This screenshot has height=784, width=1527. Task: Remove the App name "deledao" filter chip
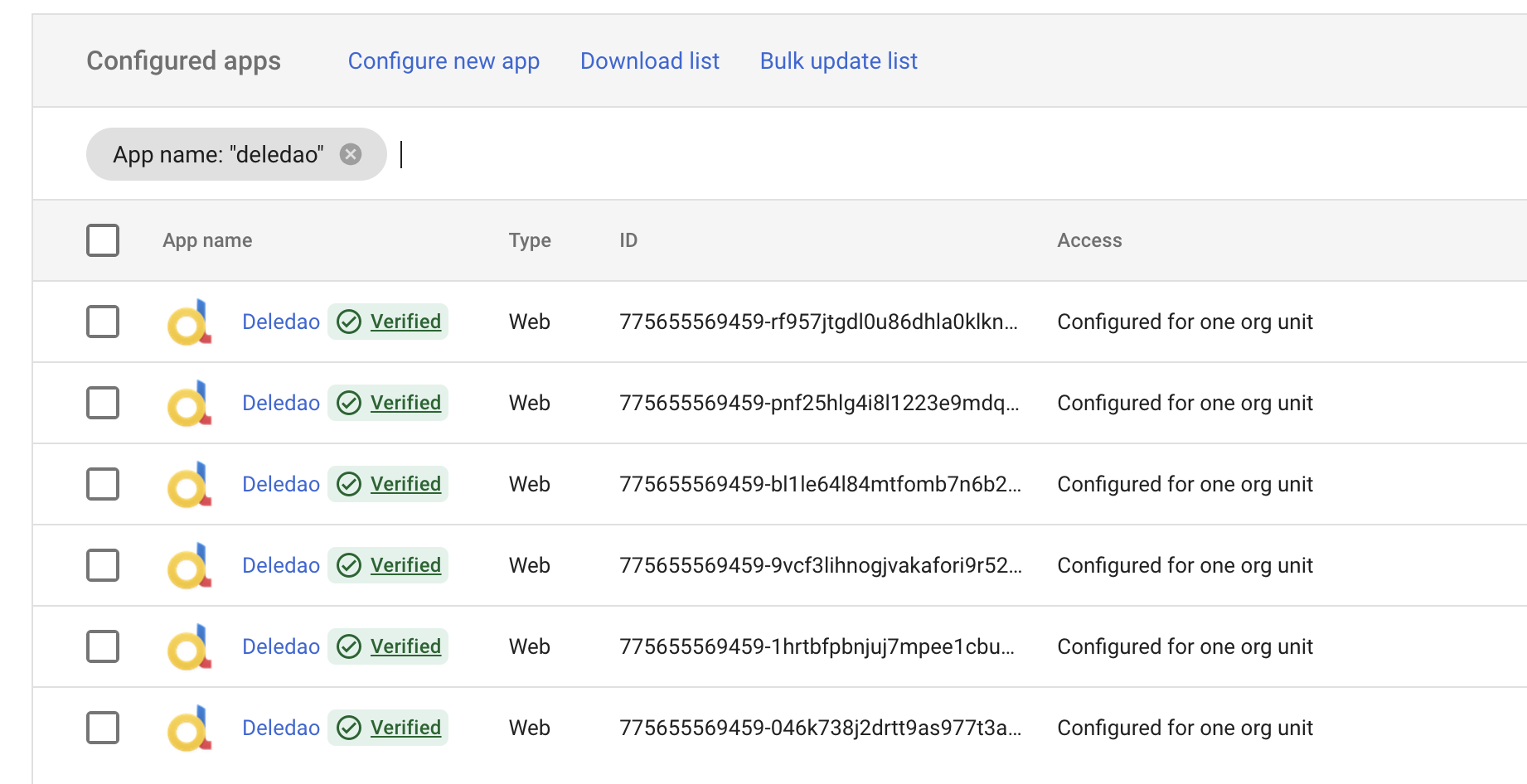pos(351,154)
